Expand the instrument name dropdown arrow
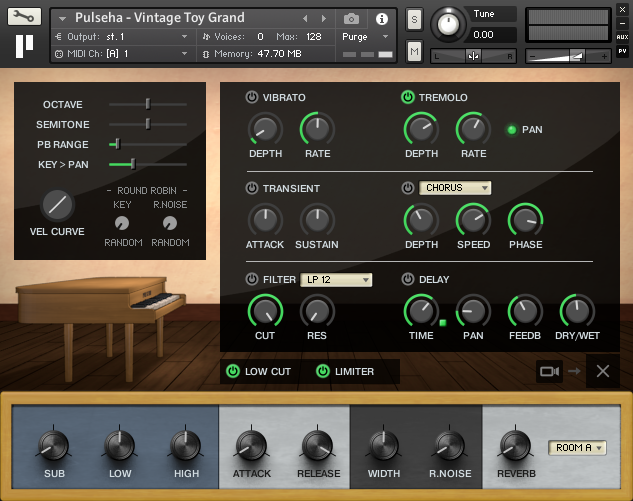633x501 pixels. pyautogui.click(x=62, y=19)
